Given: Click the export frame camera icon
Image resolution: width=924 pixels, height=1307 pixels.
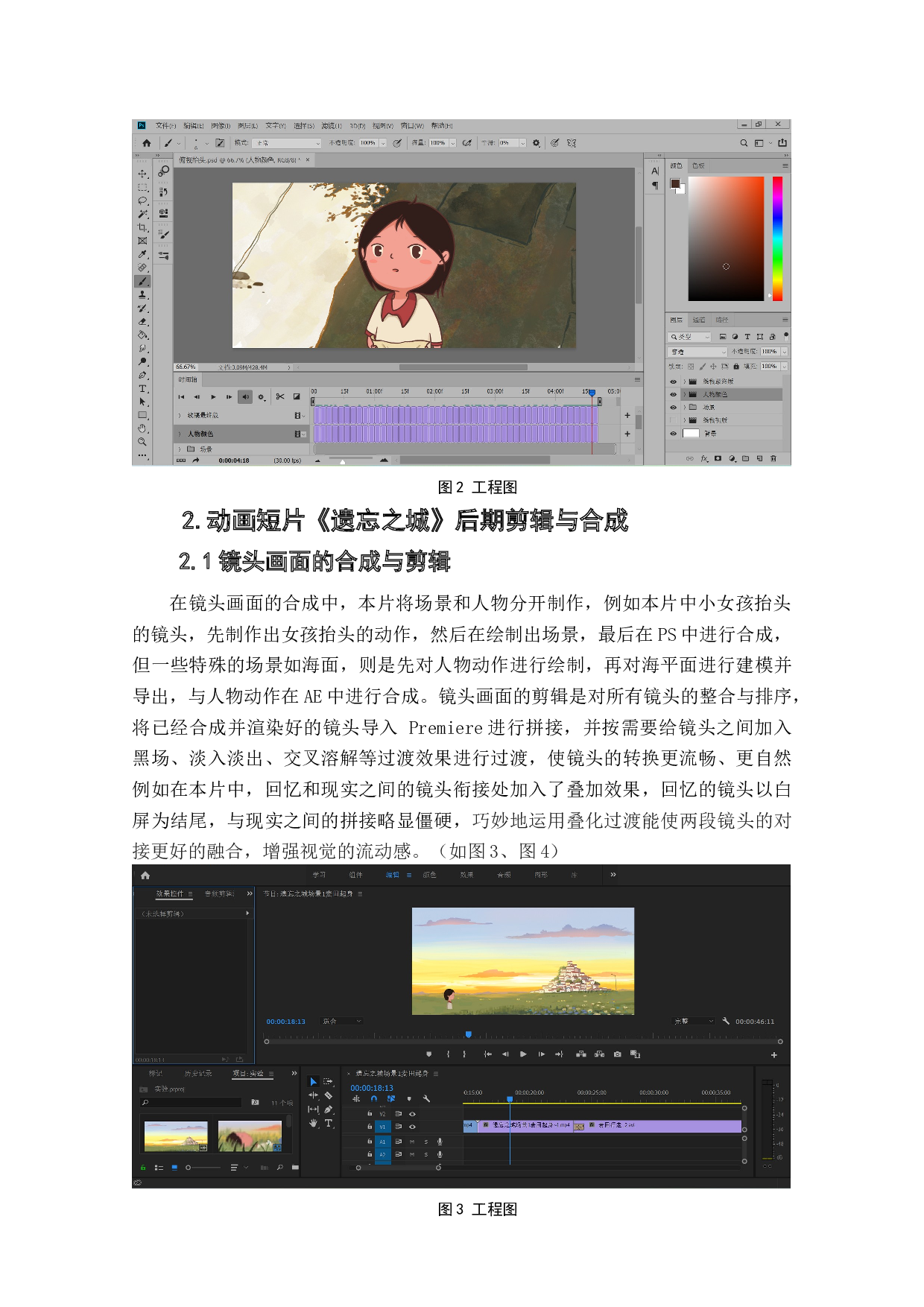Looking at the screenshot, I should tap(617, 1054).
